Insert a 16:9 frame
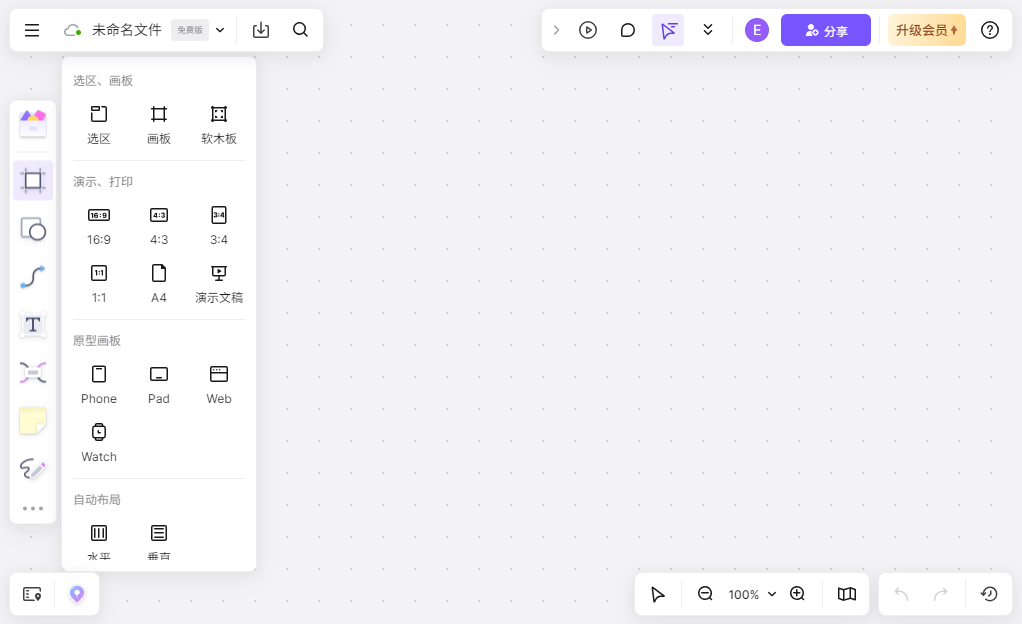The image size is (1022, 624). pyautogui.click(x=99, y=226)
